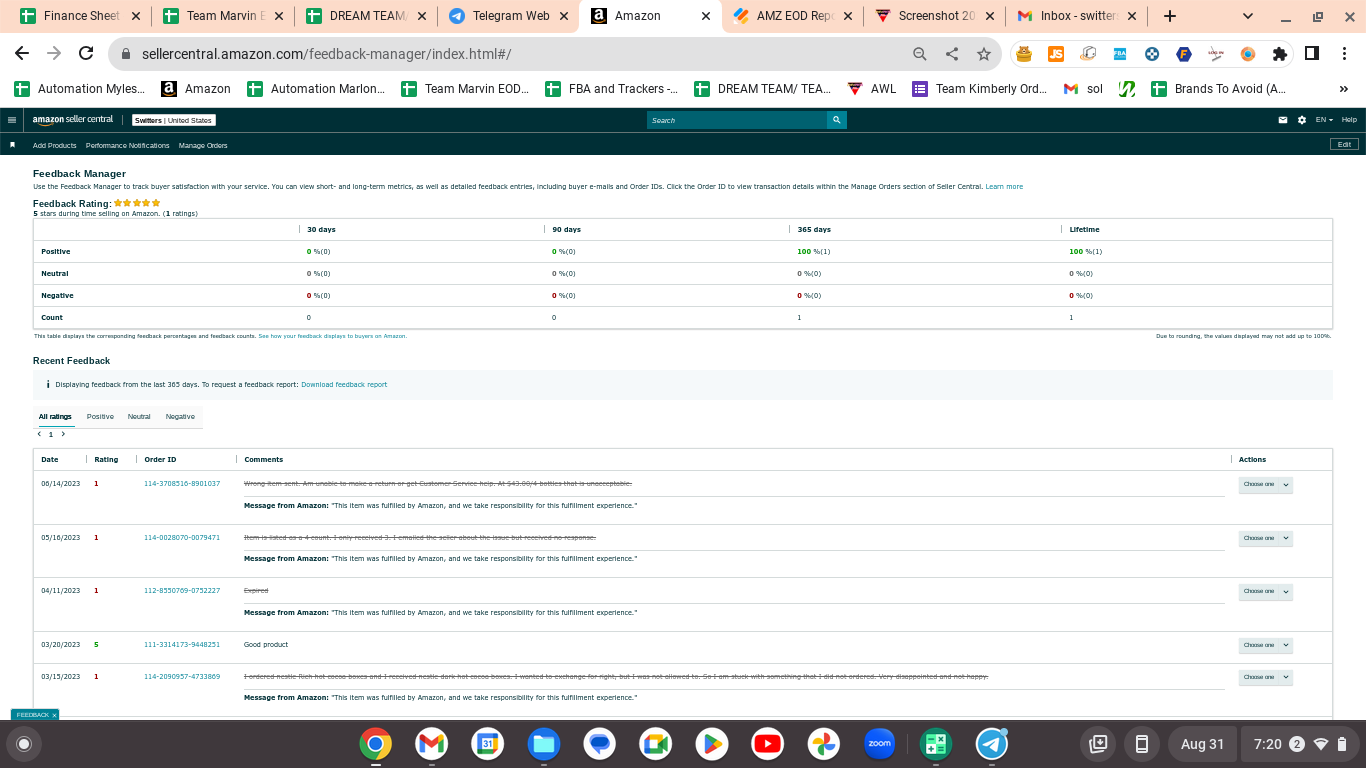Open the ChromeOS launcher button
1366x768 pixels.
[x=24, y=744]
